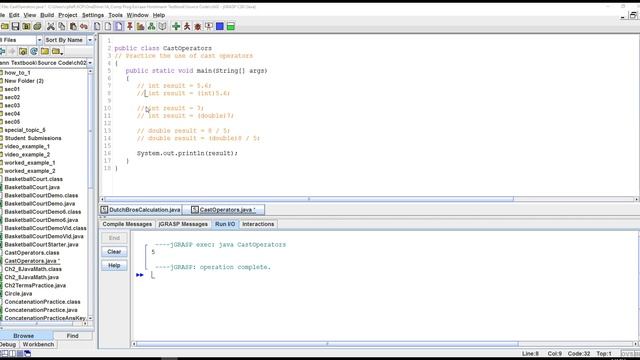Click the red pushpin toolbar icon
The image size is (640, 360).
(129, 27)
